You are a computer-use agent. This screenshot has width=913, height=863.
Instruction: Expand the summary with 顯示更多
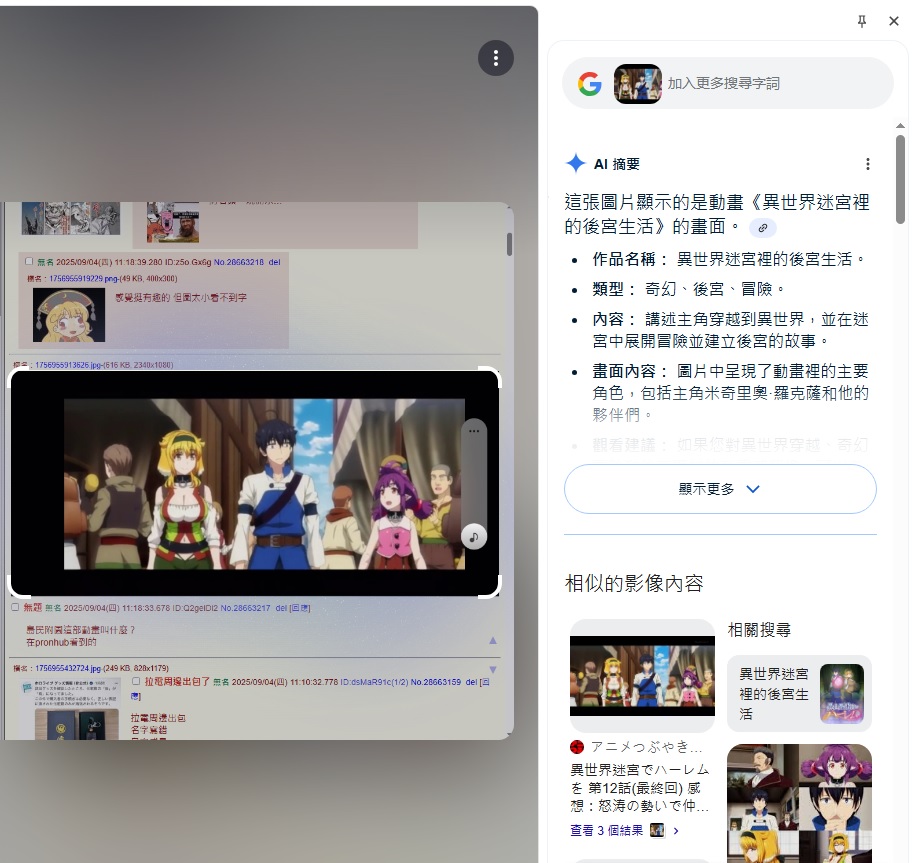(x=720, y=489)
